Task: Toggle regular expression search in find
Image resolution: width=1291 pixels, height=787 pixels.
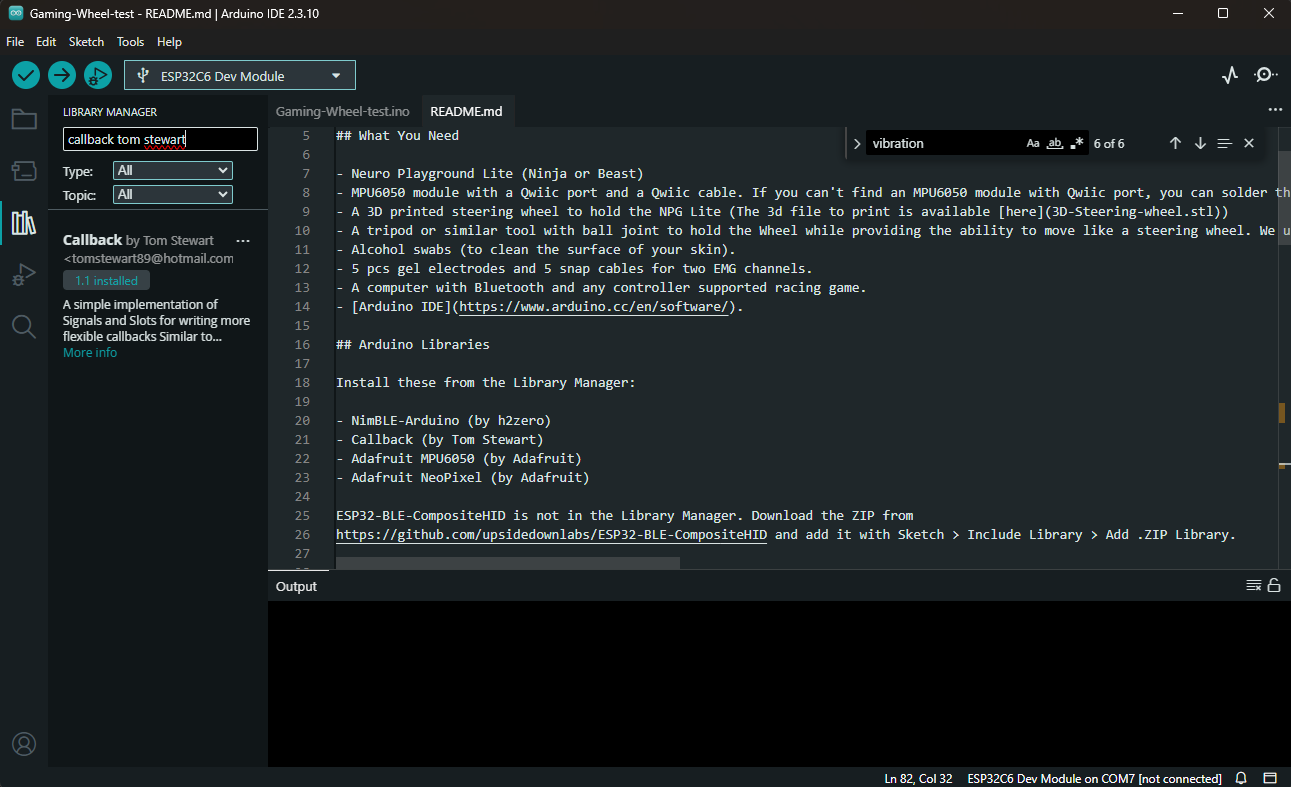Action: point(1077,143)
